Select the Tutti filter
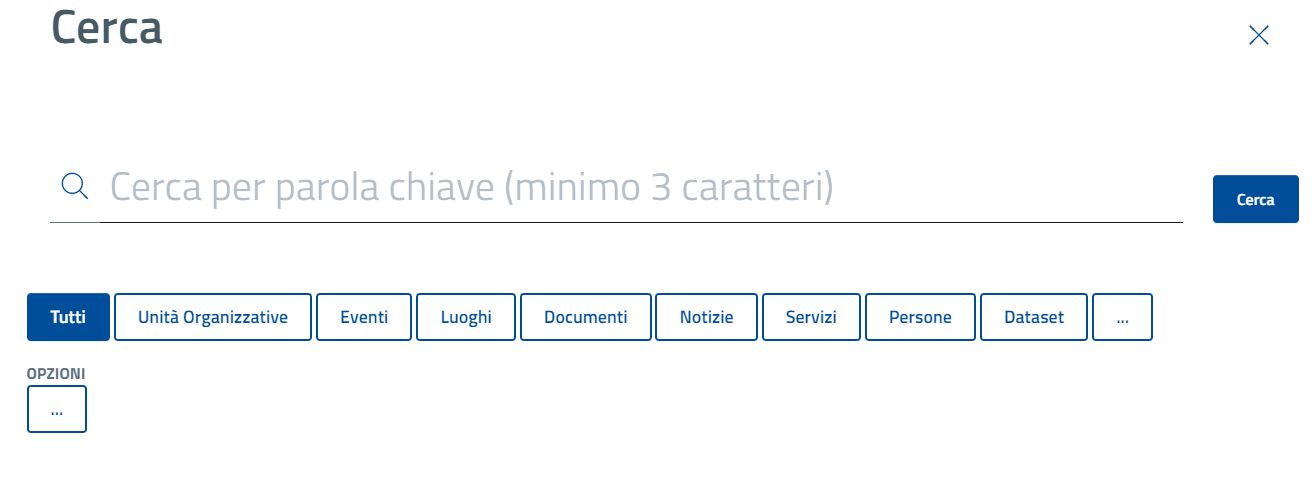Screen dimensions: 1315x500 [68, 317]
